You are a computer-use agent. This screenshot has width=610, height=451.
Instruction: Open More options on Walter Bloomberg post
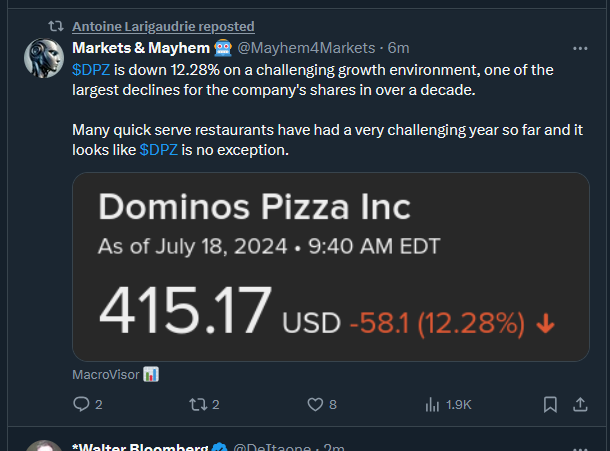[580, 447]
